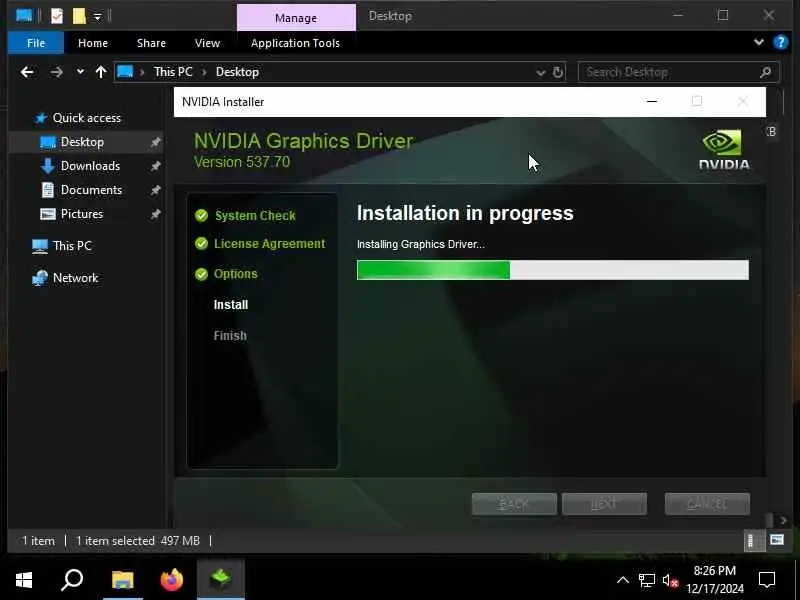Open the clock and date flyout

click(715, 580)
